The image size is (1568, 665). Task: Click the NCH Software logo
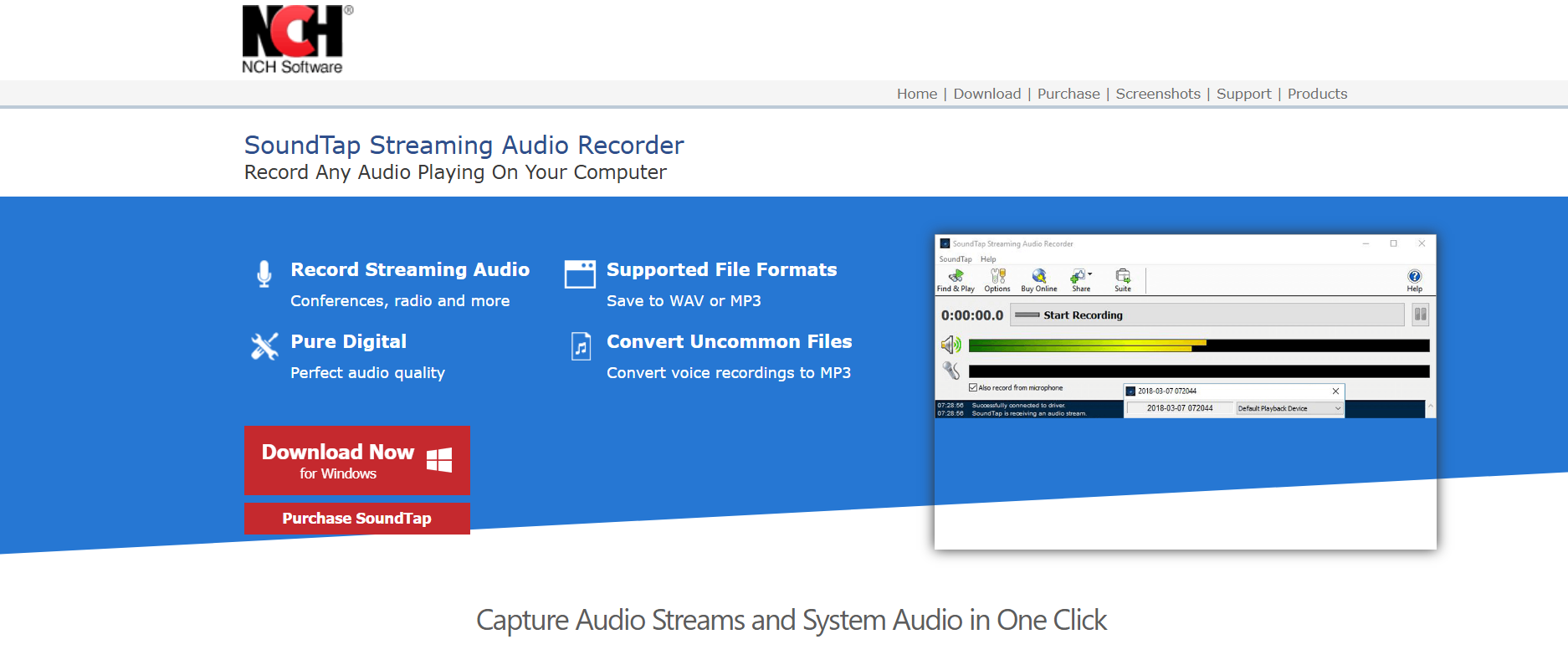pyautogui.click(x=297, y=39)
